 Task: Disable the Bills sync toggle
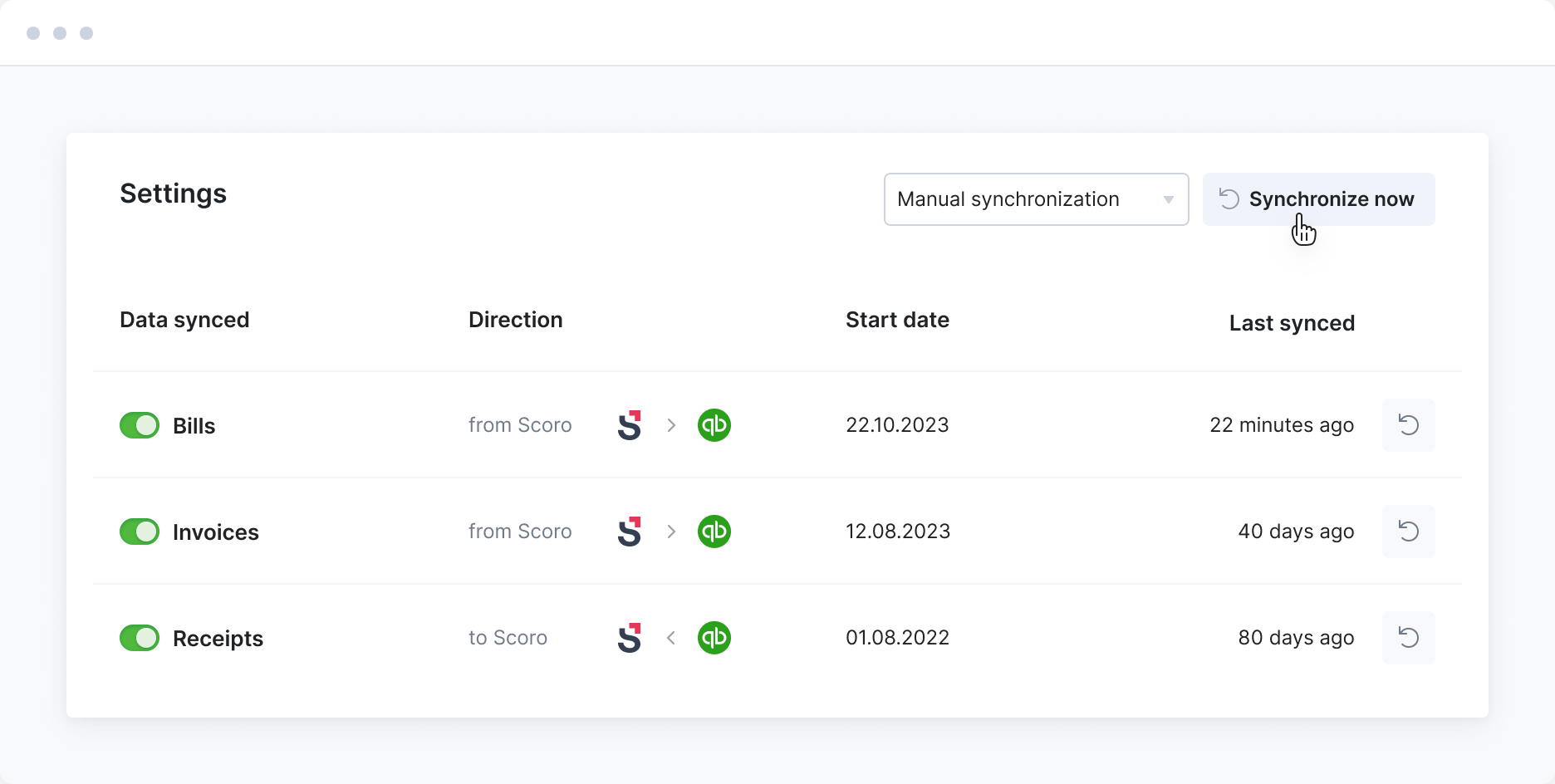click(140, 425)
